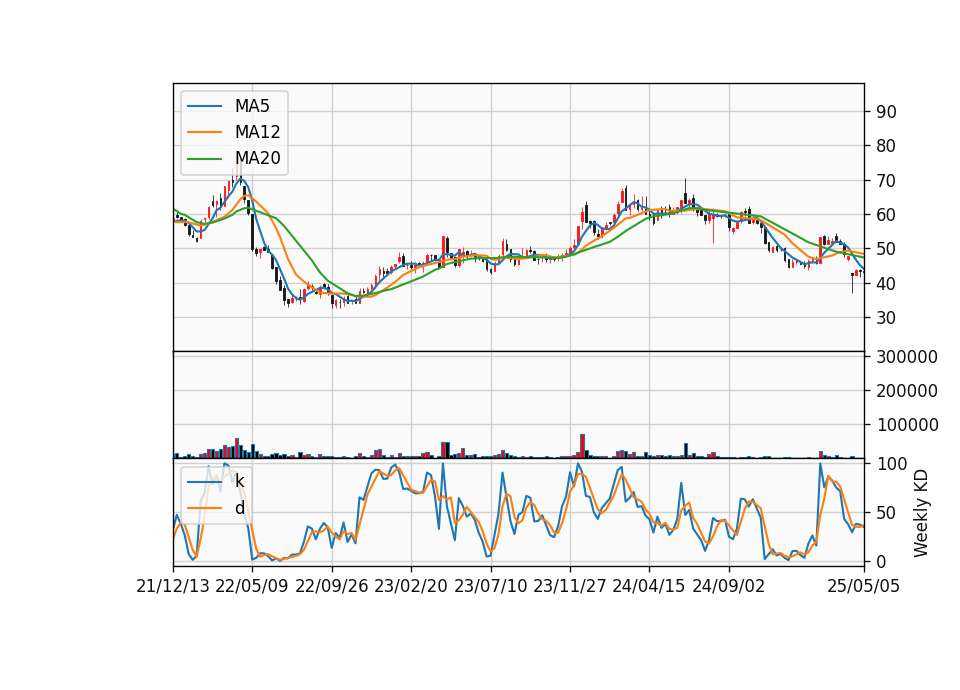
Task: Click the 100000 volume axis tick
Action: 907,426
